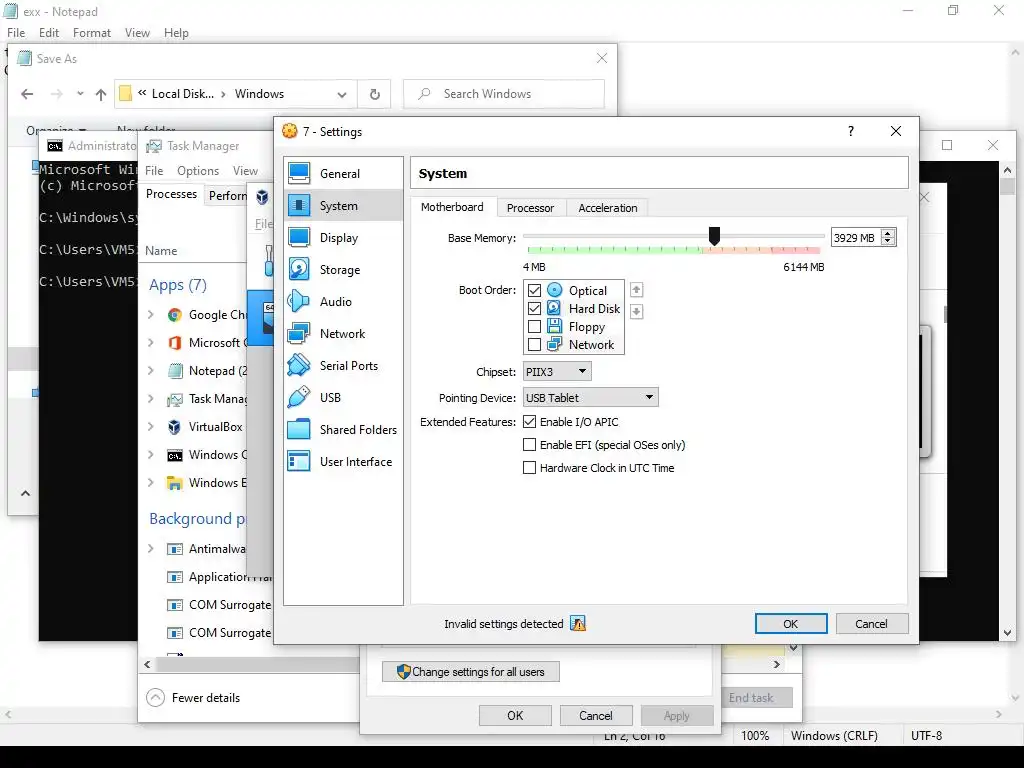Viewport: 1024px width, 768px height.
Task: Switch to the Processor tab
Action: (x=530, y=208)
